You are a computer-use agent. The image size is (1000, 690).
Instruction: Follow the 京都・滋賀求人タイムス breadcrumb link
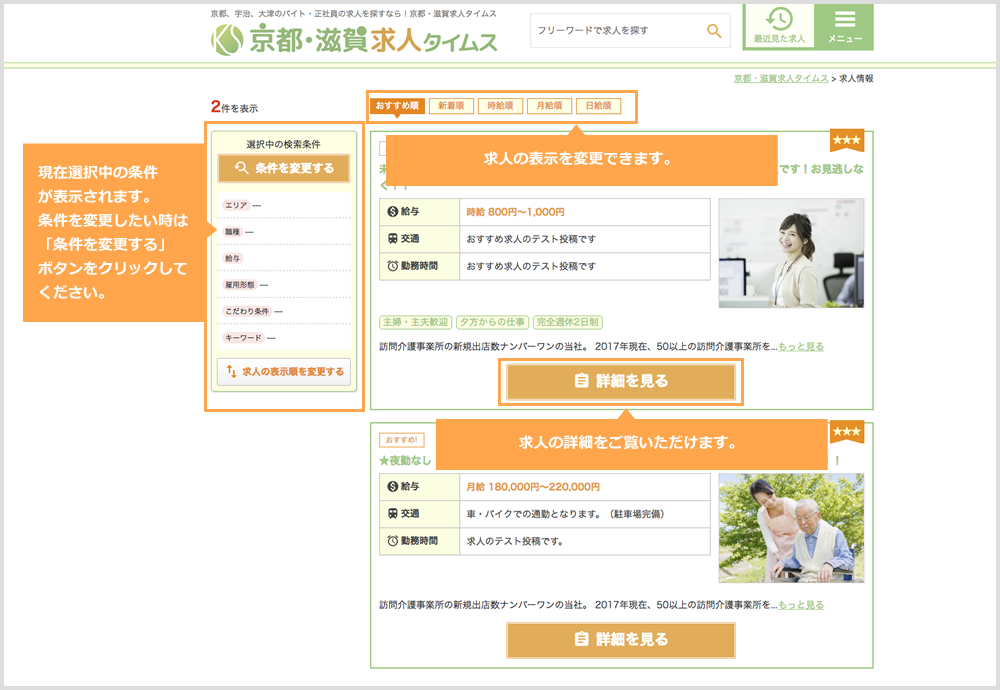click(x=780, y=78)
